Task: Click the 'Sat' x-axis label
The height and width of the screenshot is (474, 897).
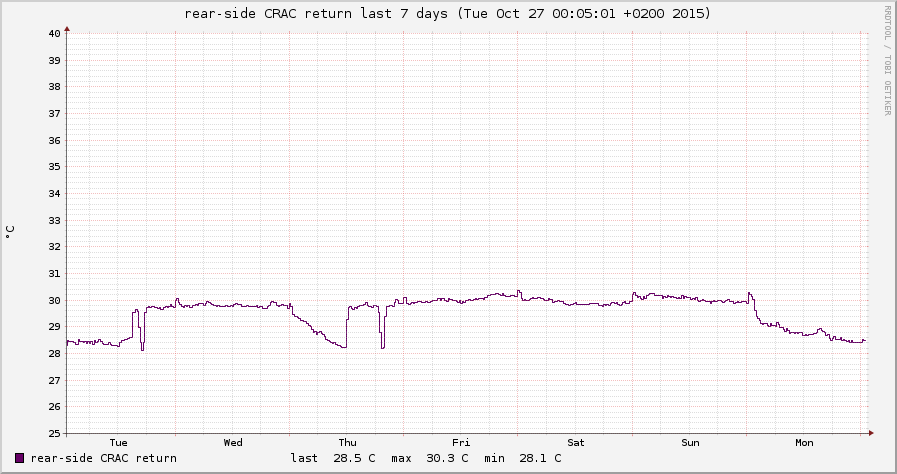Action: (x=575, y=443)
